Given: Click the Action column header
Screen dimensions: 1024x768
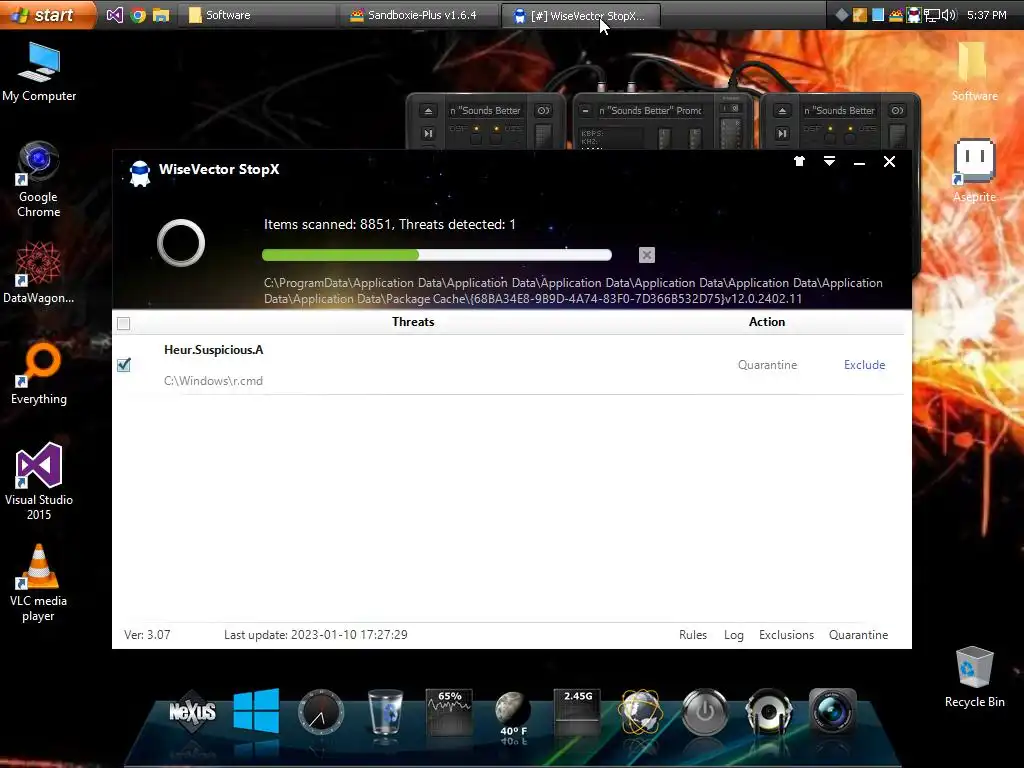Looking at the screenshot, I should click(767, 322).
